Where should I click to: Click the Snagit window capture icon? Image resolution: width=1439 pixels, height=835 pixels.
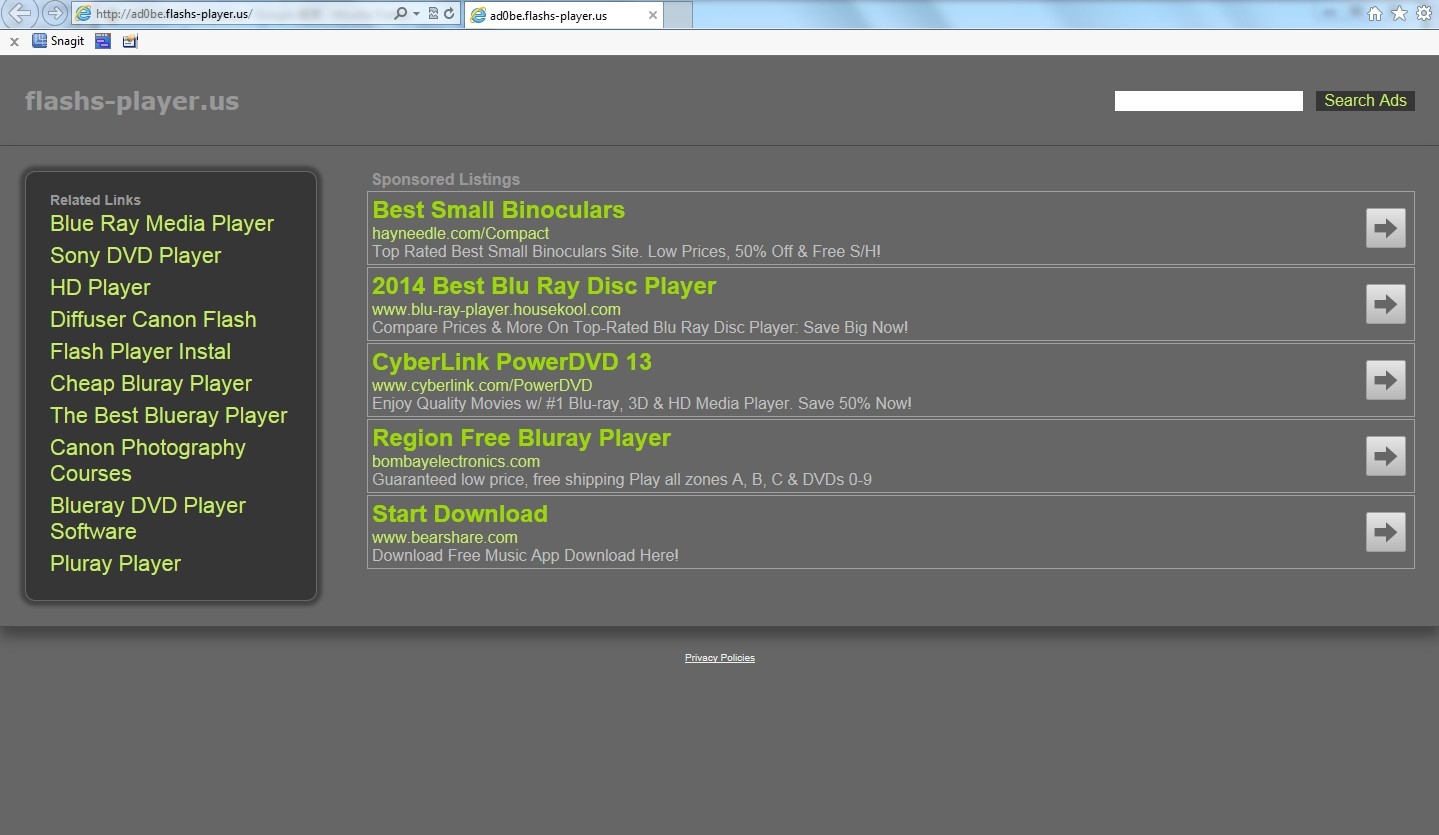coord(103,41)
